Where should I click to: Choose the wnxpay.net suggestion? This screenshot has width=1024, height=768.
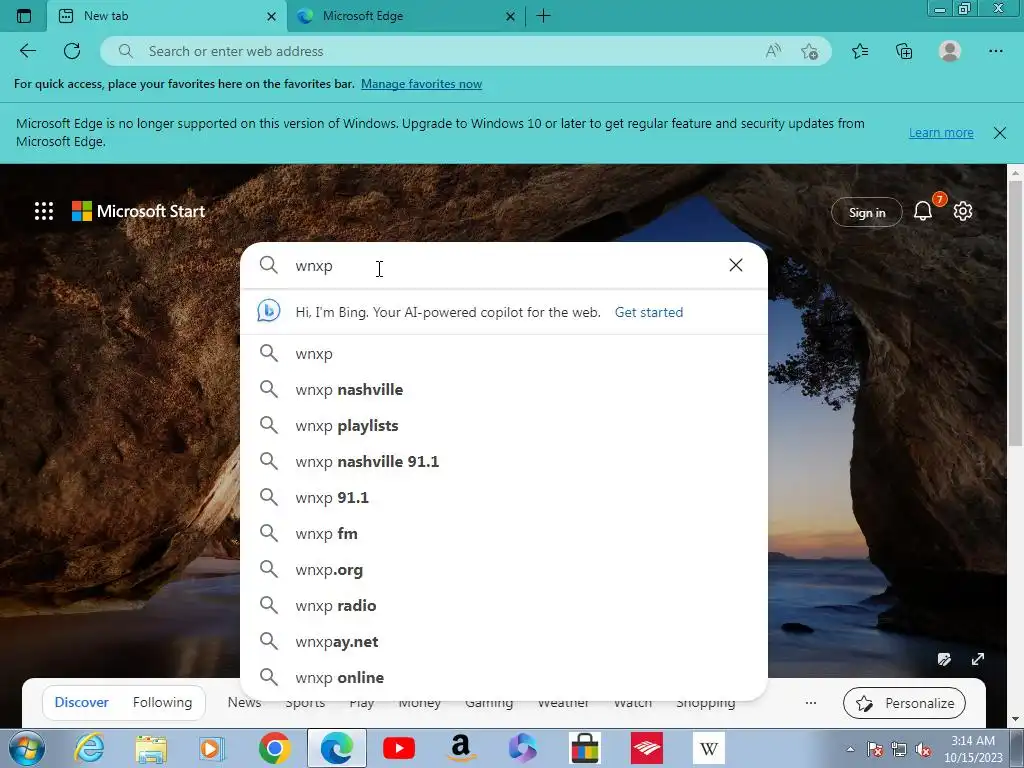504,641
